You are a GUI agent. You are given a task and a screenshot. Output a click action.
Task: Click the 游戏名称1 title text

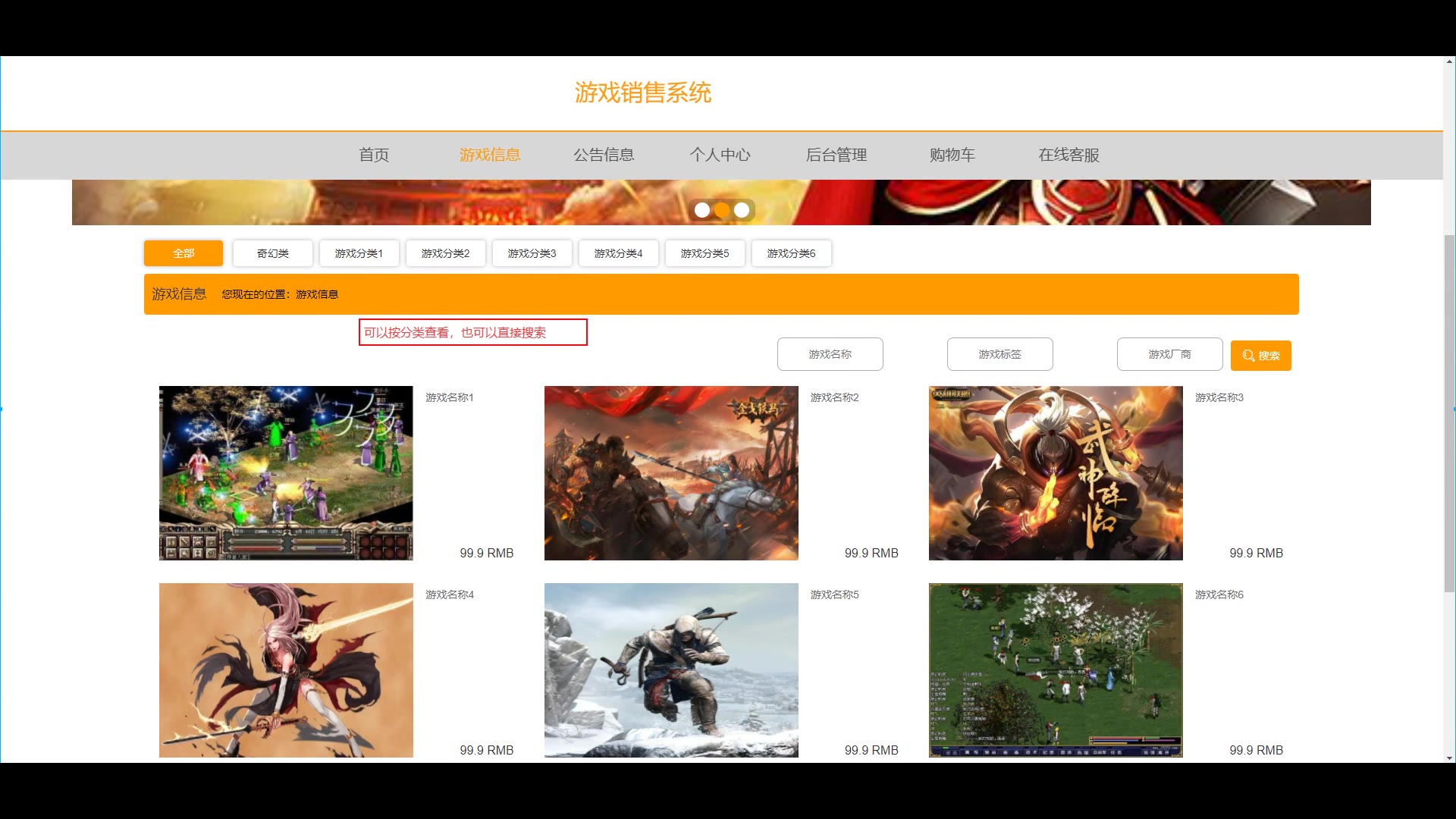(450, 397)
